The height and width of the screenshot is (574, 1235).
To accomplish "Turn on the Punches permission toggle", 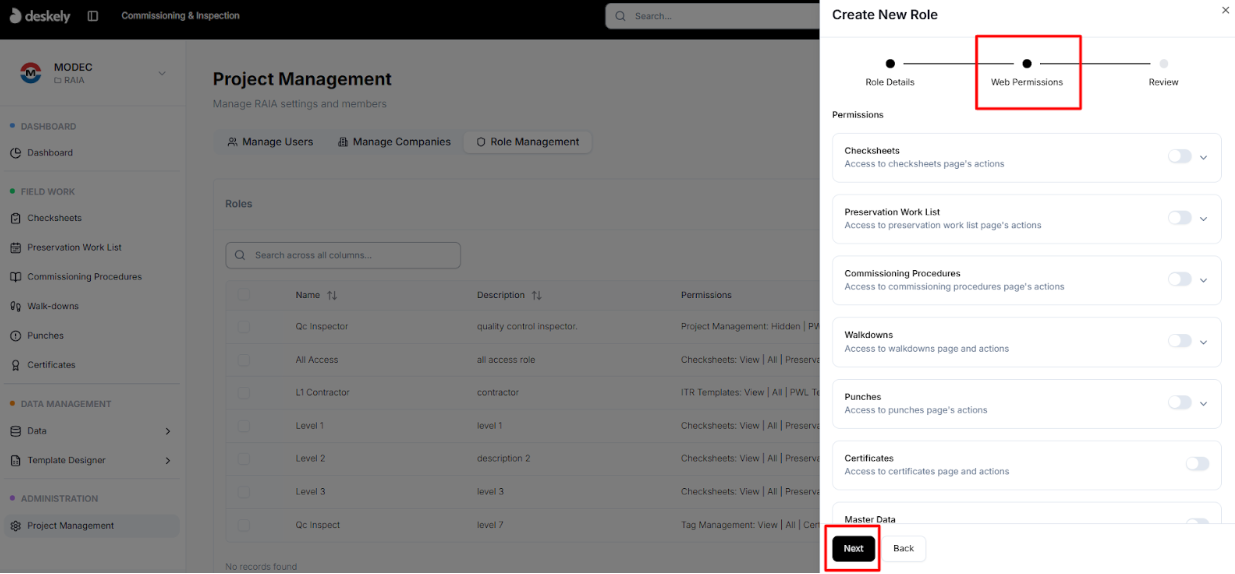I will [1180, 403].
